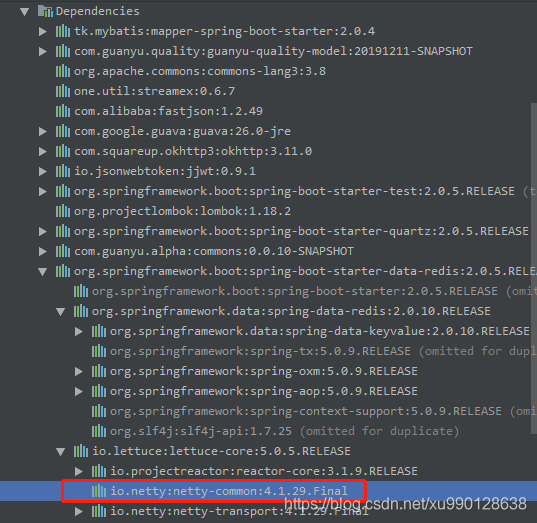The height and width of the screenshot is (523, 537).
Task: Expand spring-boot-starter-test arrow
Action: [42, 191]
